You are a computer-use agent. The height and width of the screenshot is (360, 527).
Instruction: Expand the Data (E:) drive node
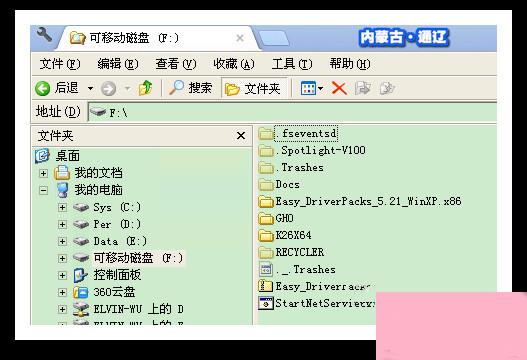[62, 241]
